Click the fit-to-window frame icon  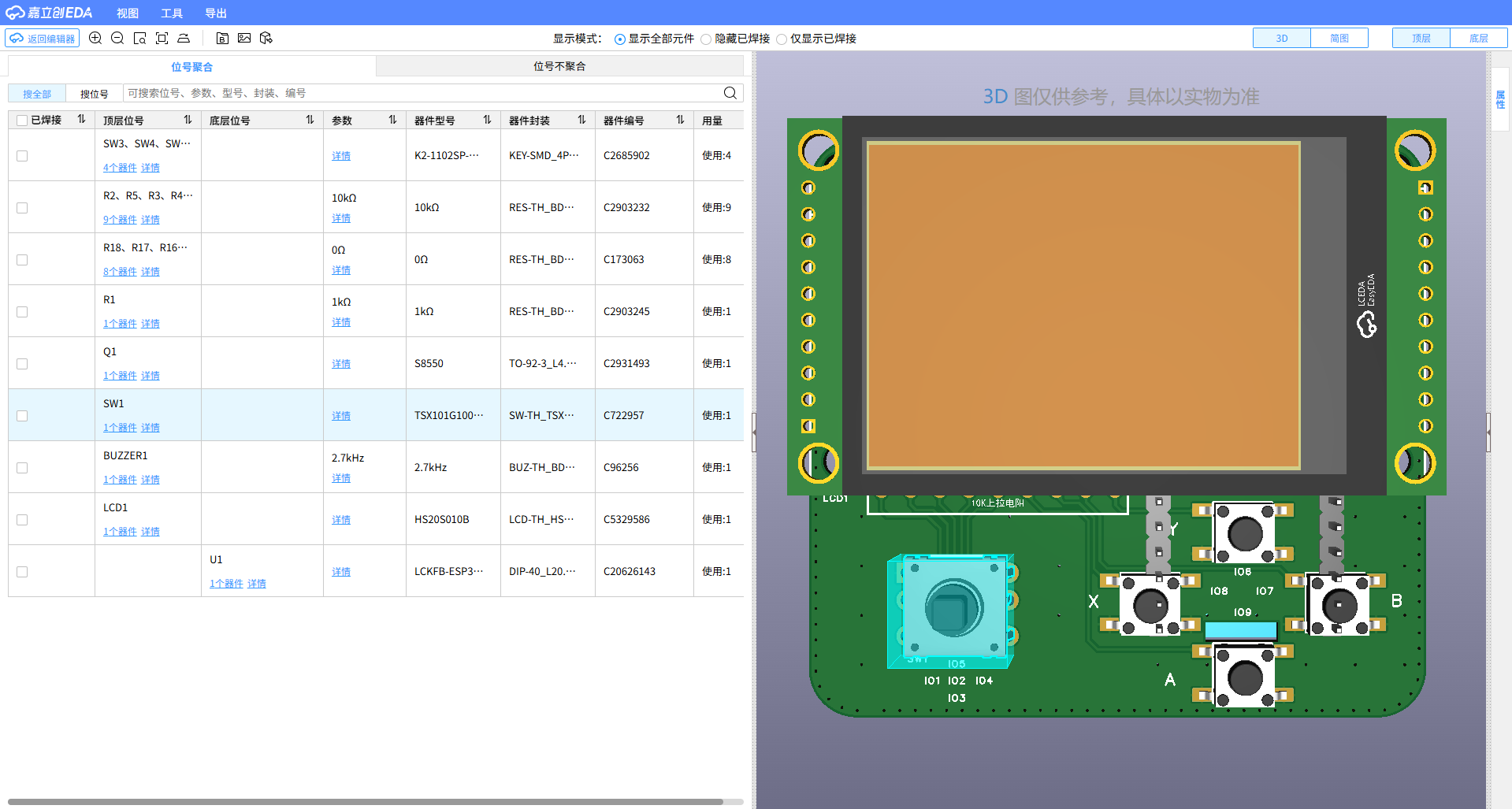(x=162, y=38)
